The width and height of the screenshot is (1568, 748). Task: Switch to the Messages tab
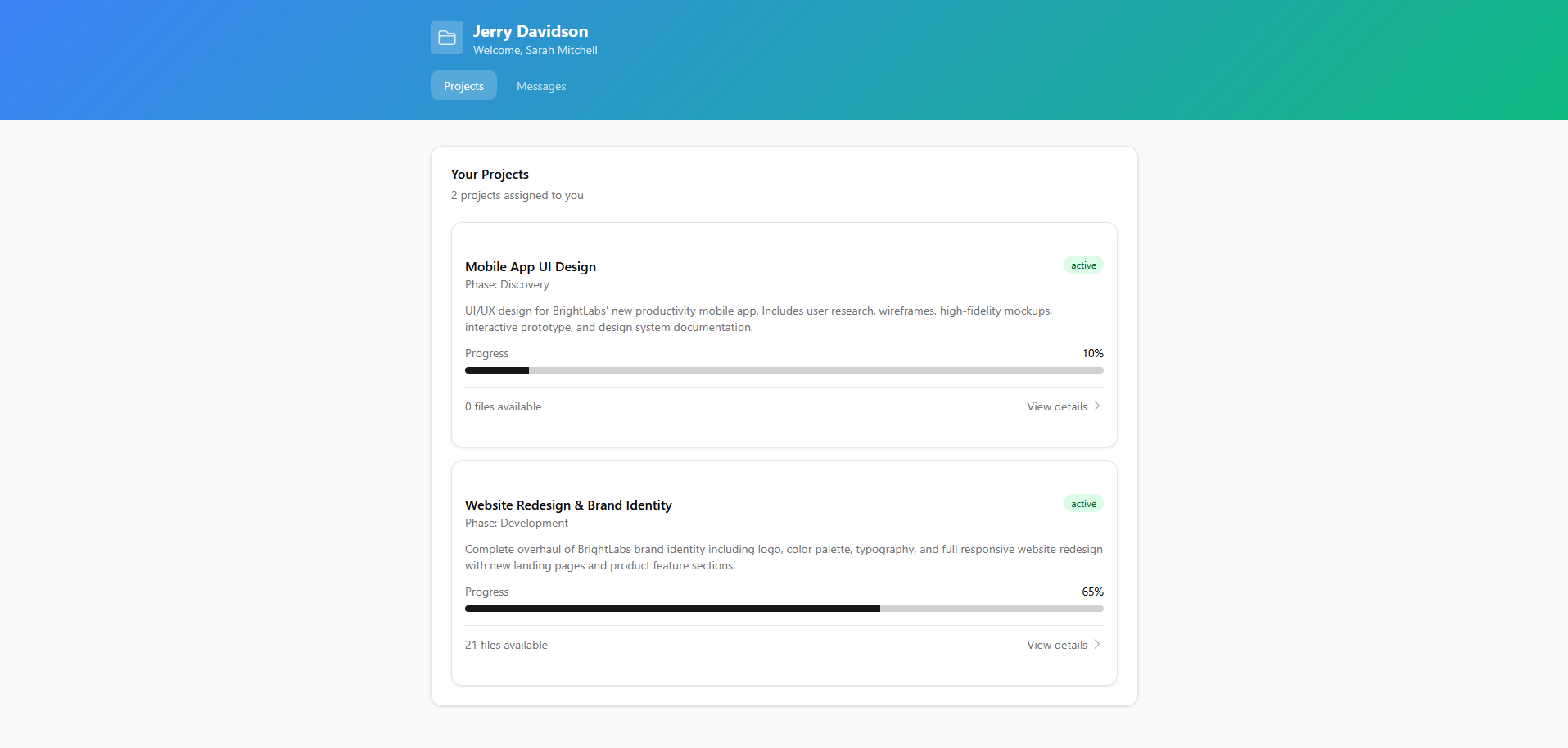(x=540, y=86)
